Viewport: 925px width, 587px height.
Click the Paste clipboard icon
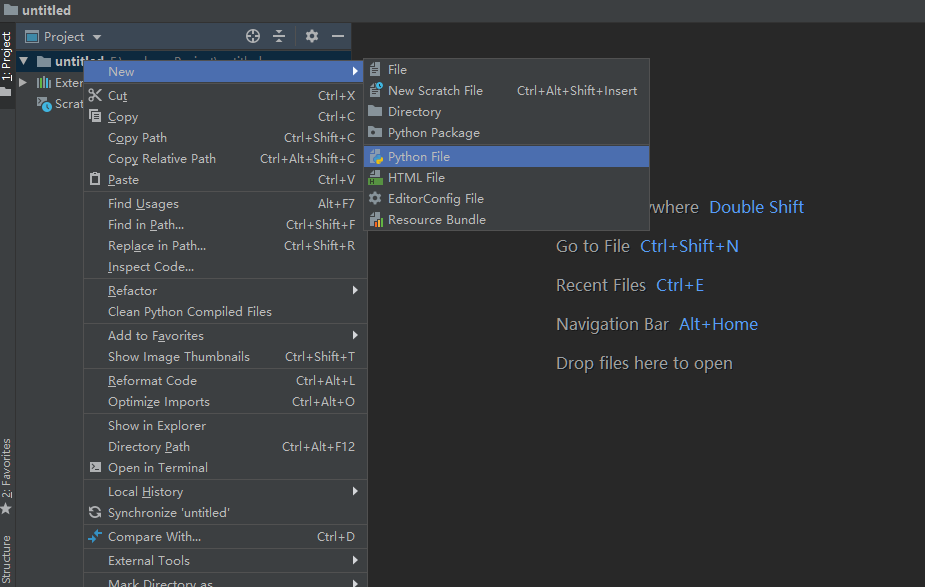click(95, 179)
